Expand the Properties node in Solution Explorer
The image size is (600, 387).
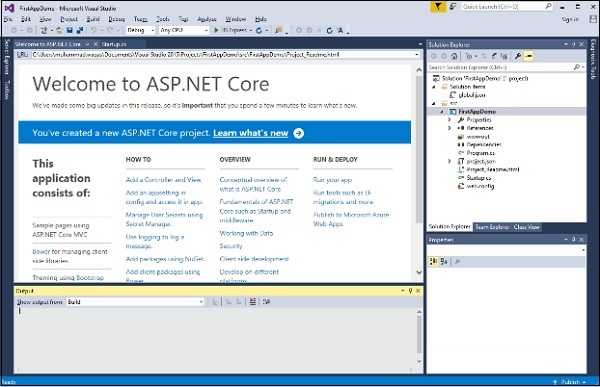tap(450, 120)
